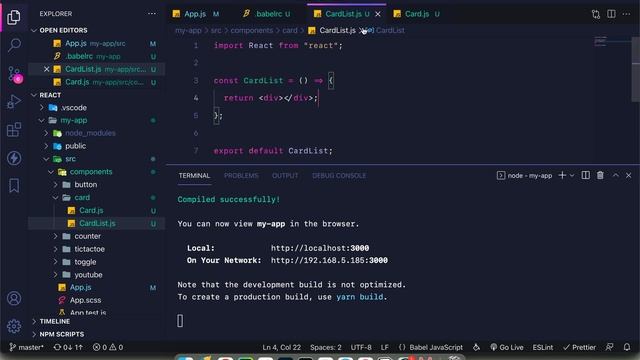Open the Source Control view

15,75
